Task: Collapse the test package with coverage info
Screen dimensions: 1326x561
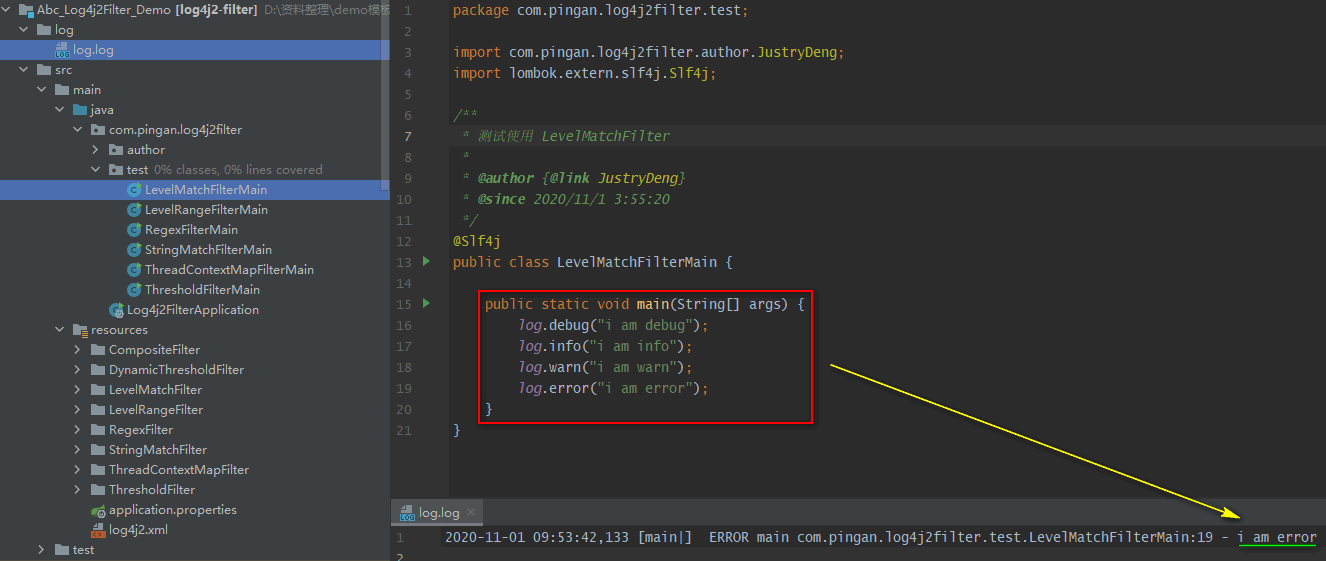Action: coord(96,170)
